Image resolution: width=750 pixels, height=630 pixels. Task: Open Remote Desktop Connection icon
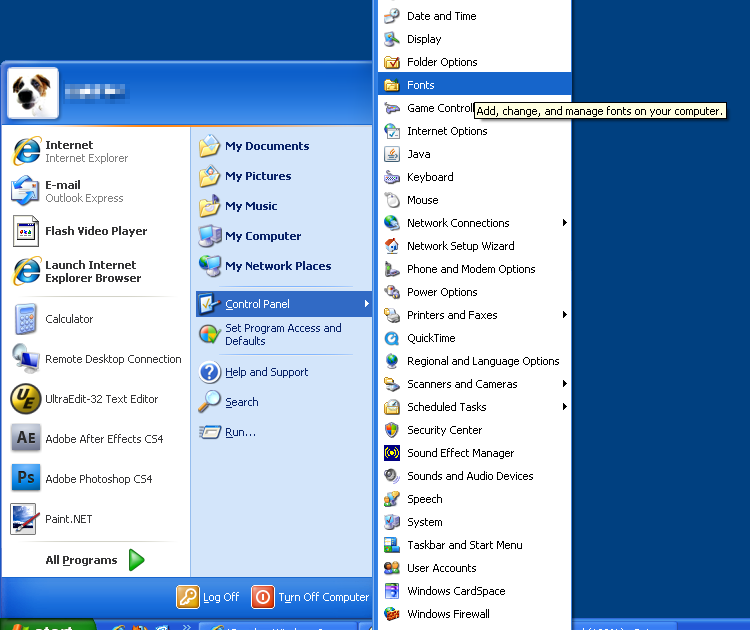click(x=26, y=359)
